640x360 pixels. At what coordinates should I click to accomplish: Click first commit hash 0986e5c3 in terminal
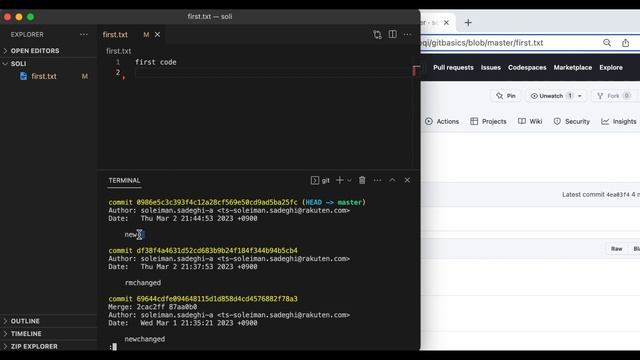pos(217,202)
